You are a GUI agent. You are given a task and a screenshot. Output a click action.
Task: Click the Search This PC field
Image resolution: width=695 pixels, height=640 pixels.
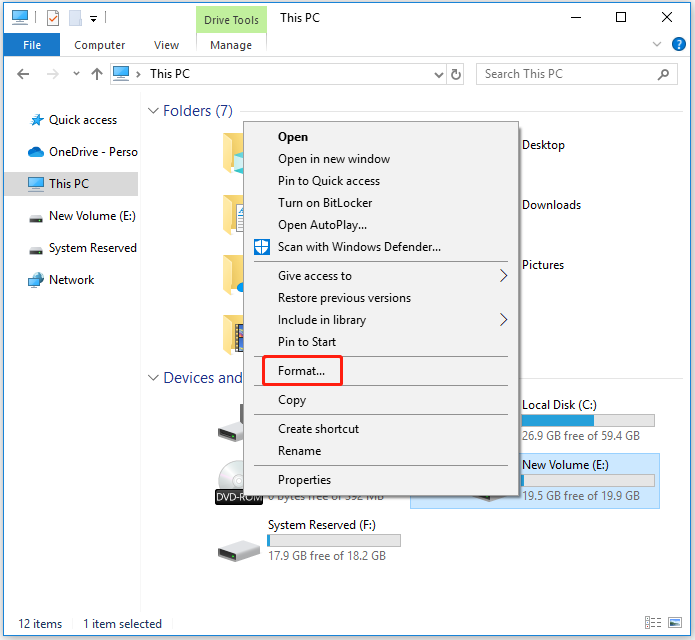tap(576, 74)
